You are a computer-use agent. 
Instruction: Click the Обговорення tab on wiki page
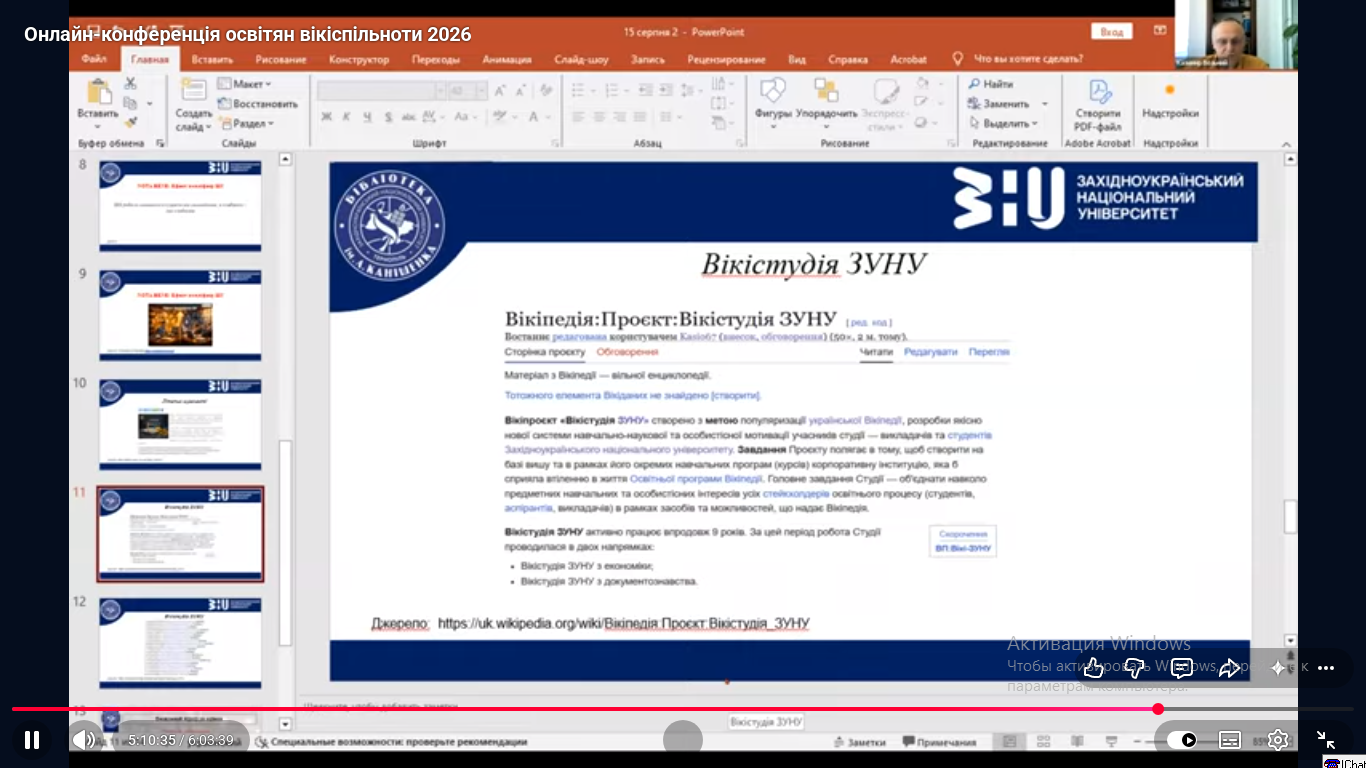627,352
